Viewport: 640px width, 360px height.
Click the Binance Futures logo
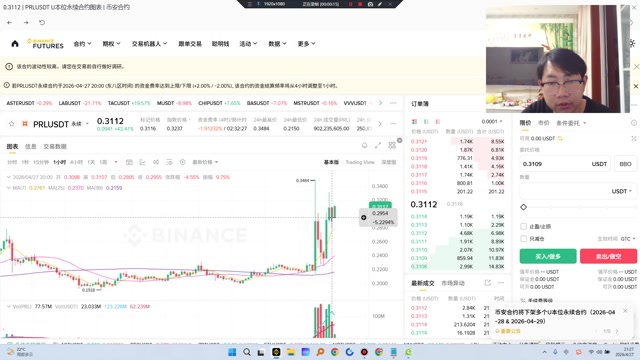[45, 44]
